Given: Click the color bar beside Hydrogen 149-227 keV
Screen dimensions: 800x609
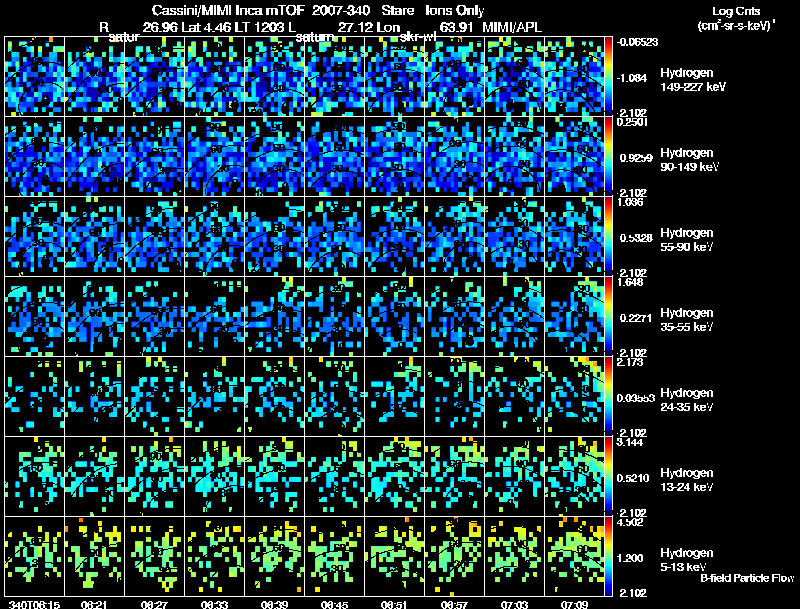Looking at the screenshot, I should (608, 76).
